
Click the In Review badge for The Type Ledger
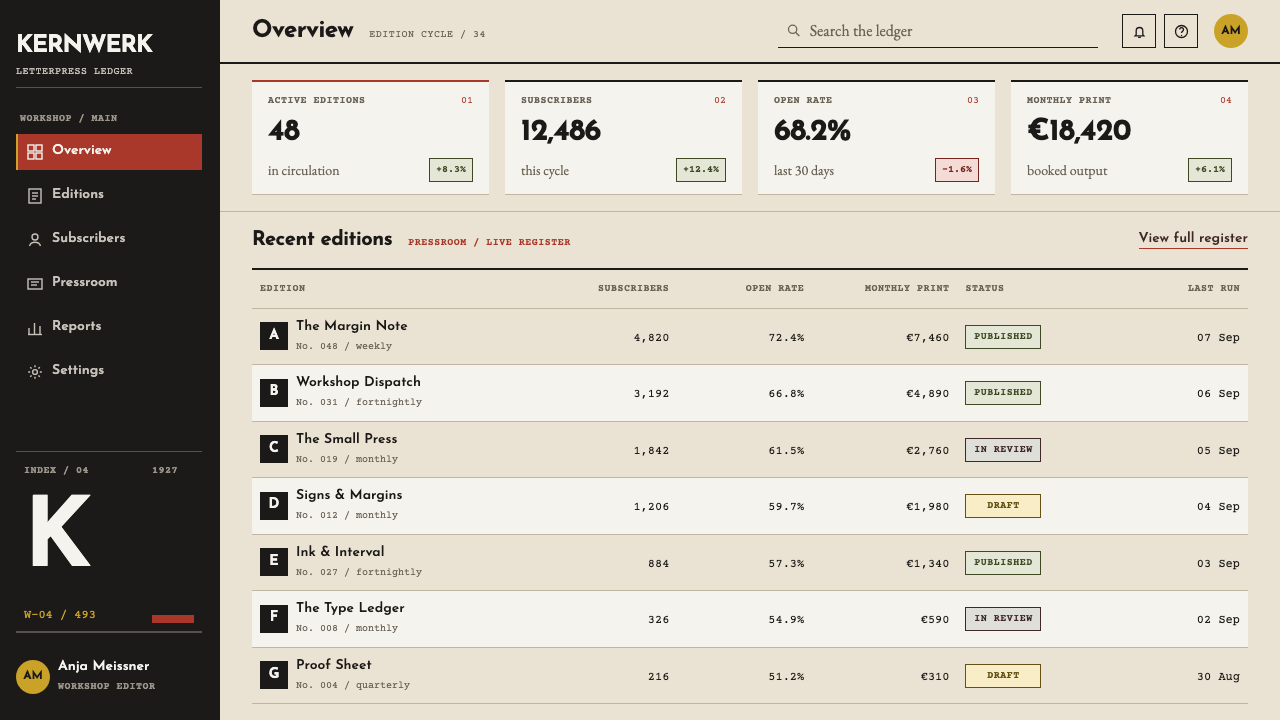[x=1003, y=619]
